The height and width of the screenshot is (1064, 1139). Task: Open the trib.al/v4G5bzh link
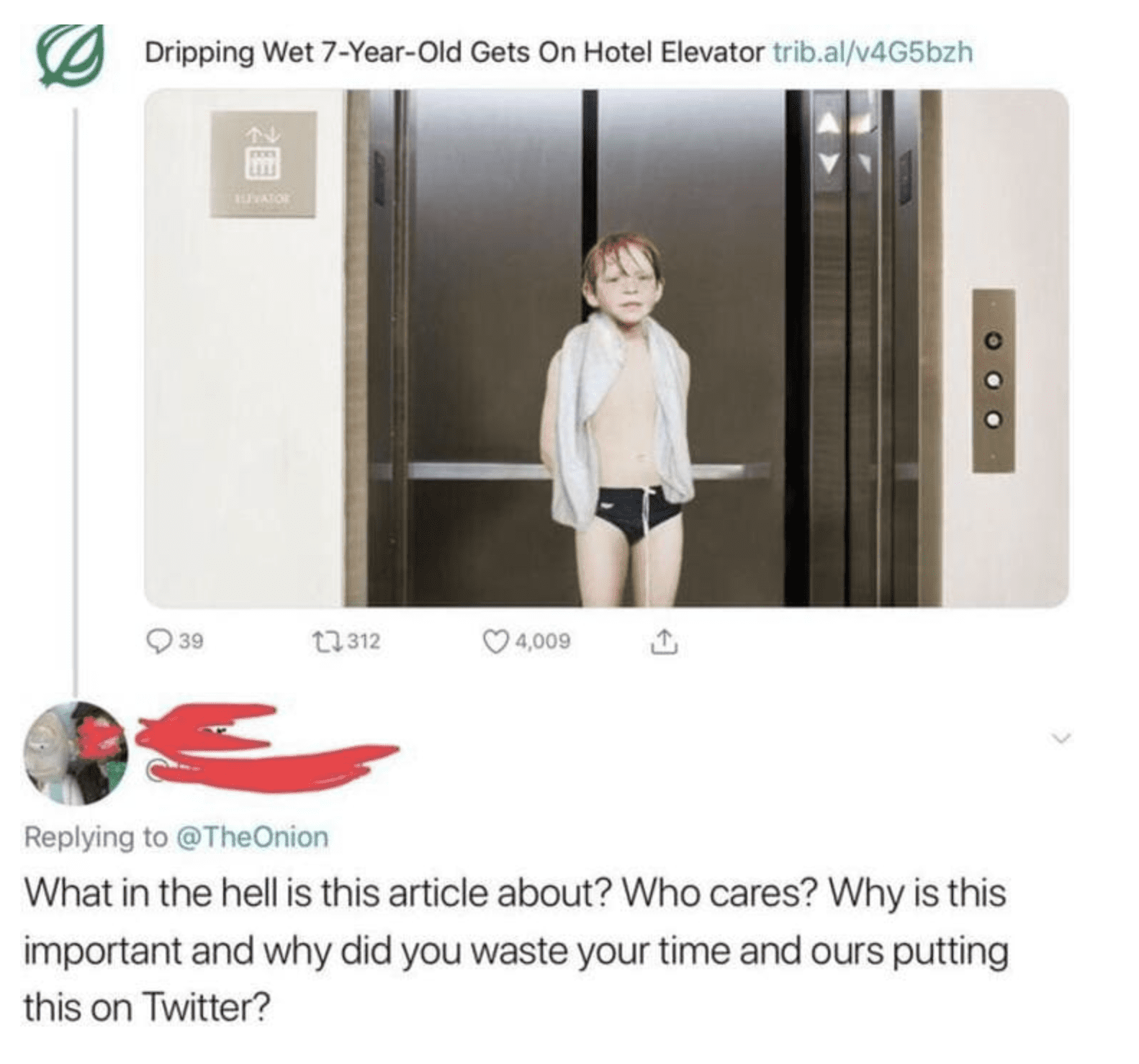point(873,52)
